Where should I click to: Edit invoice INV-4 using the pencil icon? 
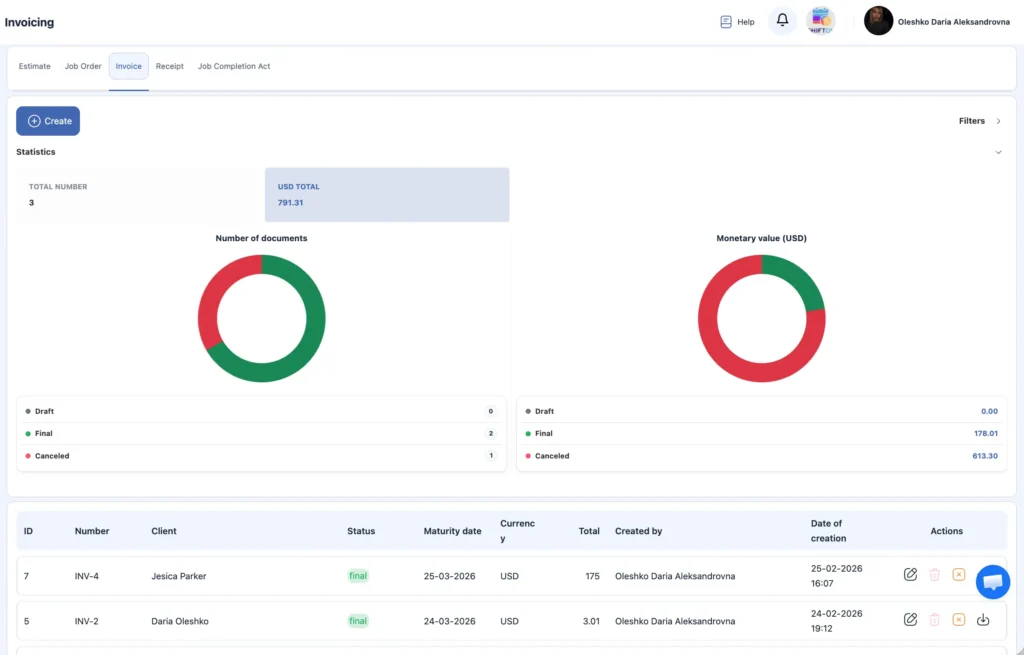coord(911,575)
